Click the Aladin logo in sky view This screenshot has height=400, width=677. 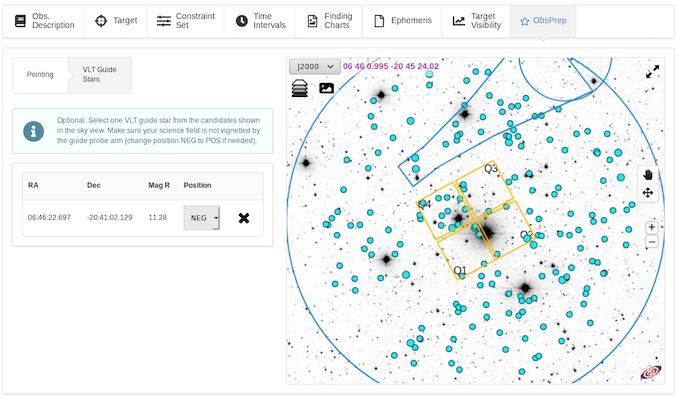point(651,372)
